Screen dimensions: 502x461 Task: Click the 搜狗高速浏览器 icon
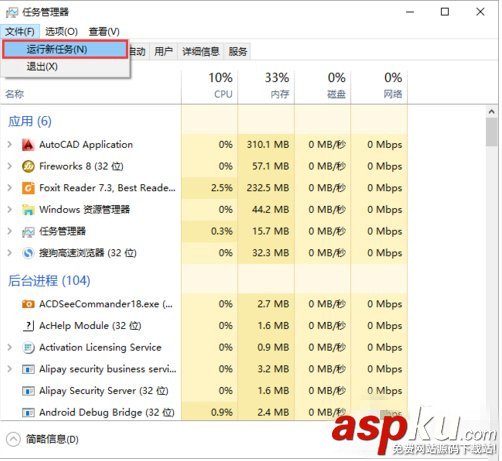[x=28, y=253]
